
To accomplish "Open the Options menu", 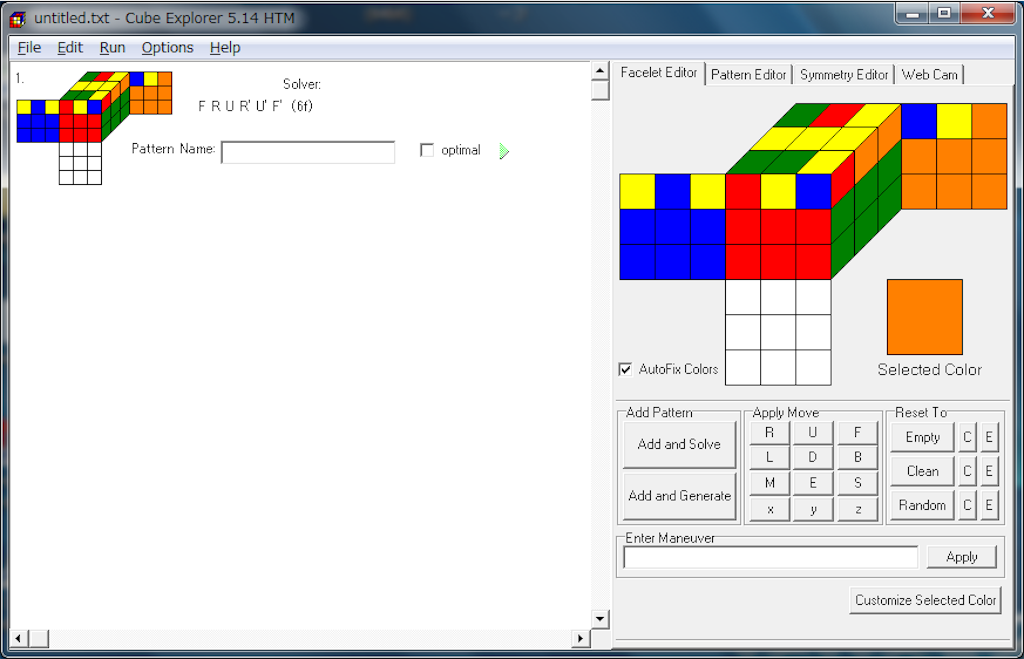I will coord(167,48).
